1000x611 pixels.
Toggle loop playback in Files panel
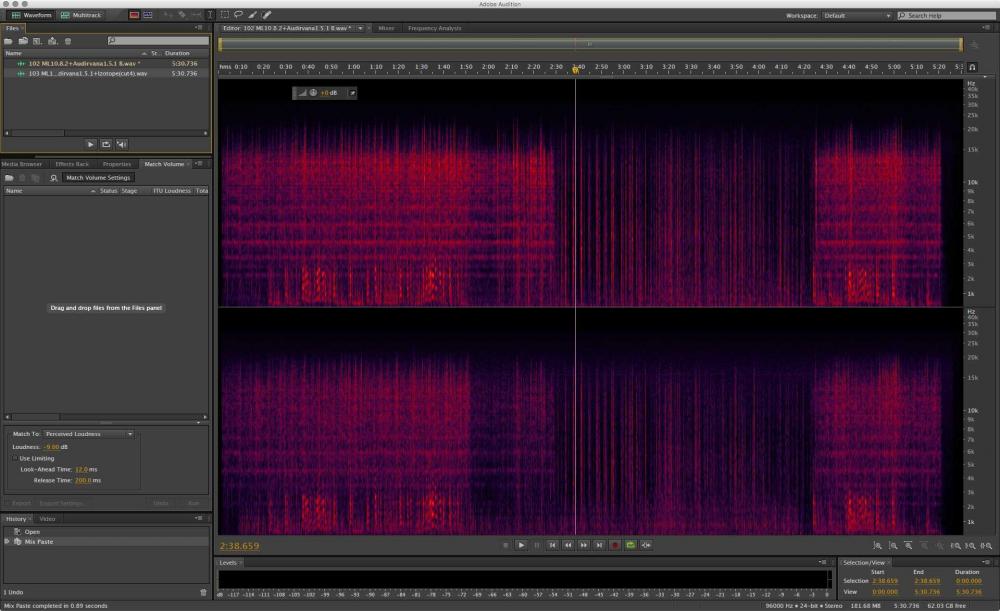click(x=106, y=145)
